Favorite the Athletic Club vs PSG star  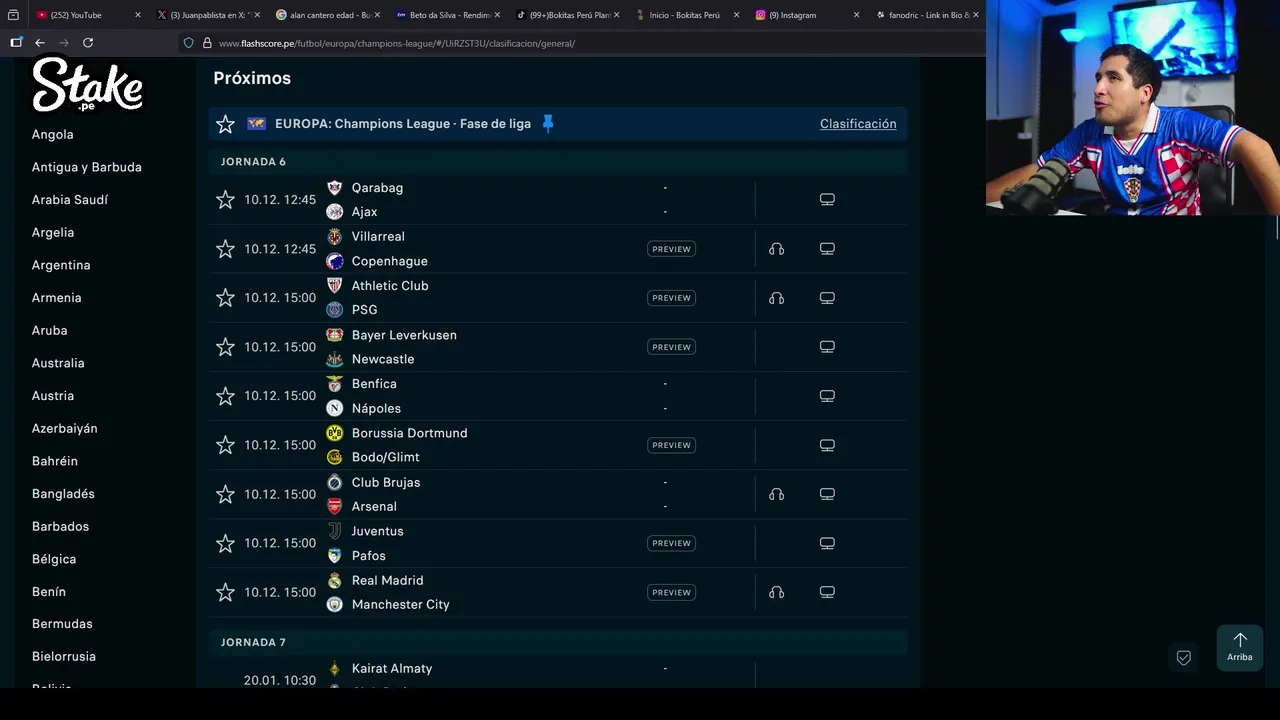(225, 298)
